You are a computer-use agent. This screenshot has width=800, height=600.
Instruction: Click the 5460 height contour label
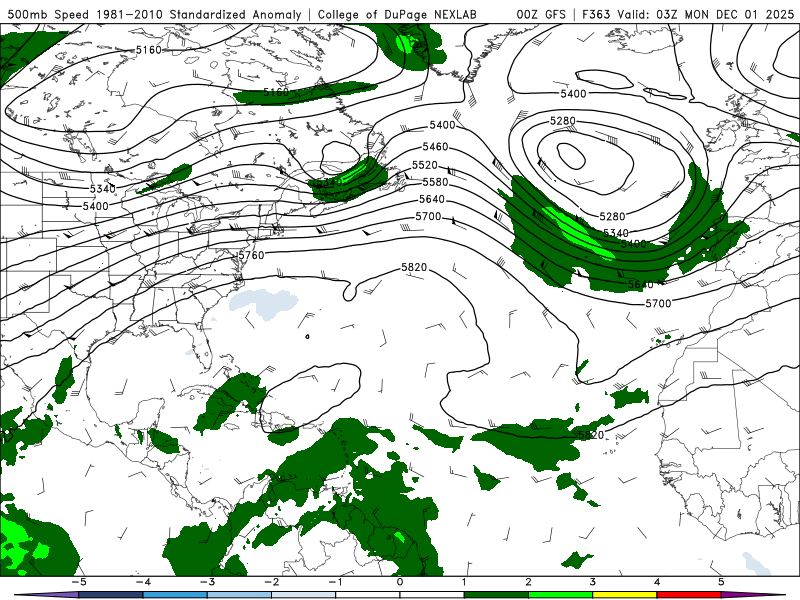[435, 147]
